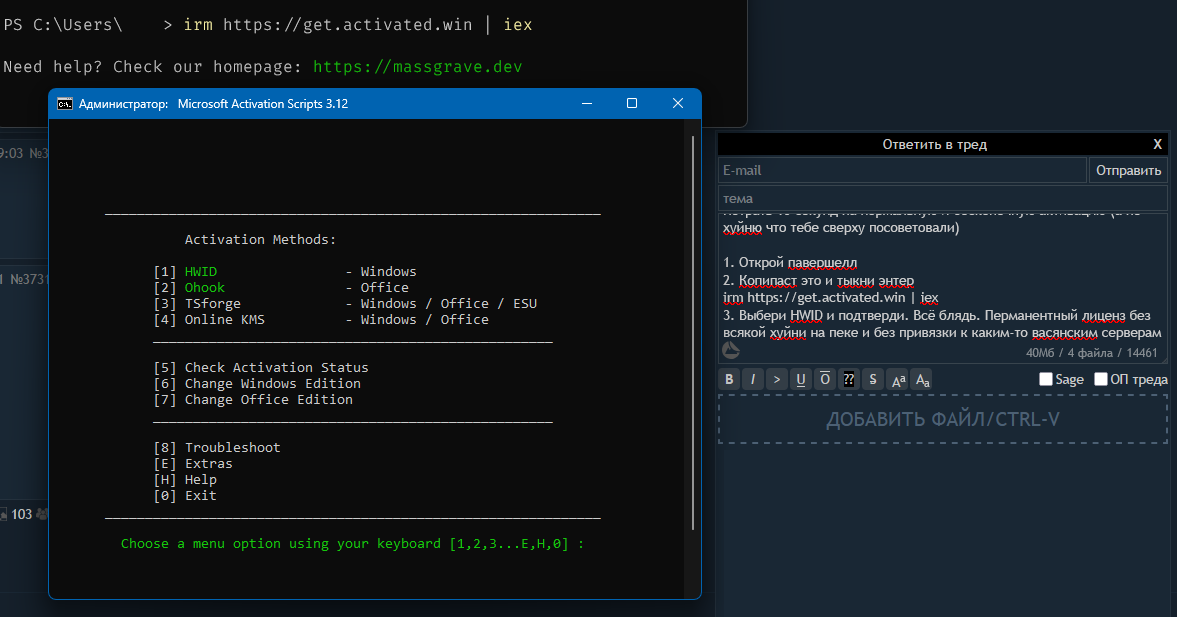Open the massgrave.dev link in PowerShell
Screen dimensions: 1177x617
point(417,67)
